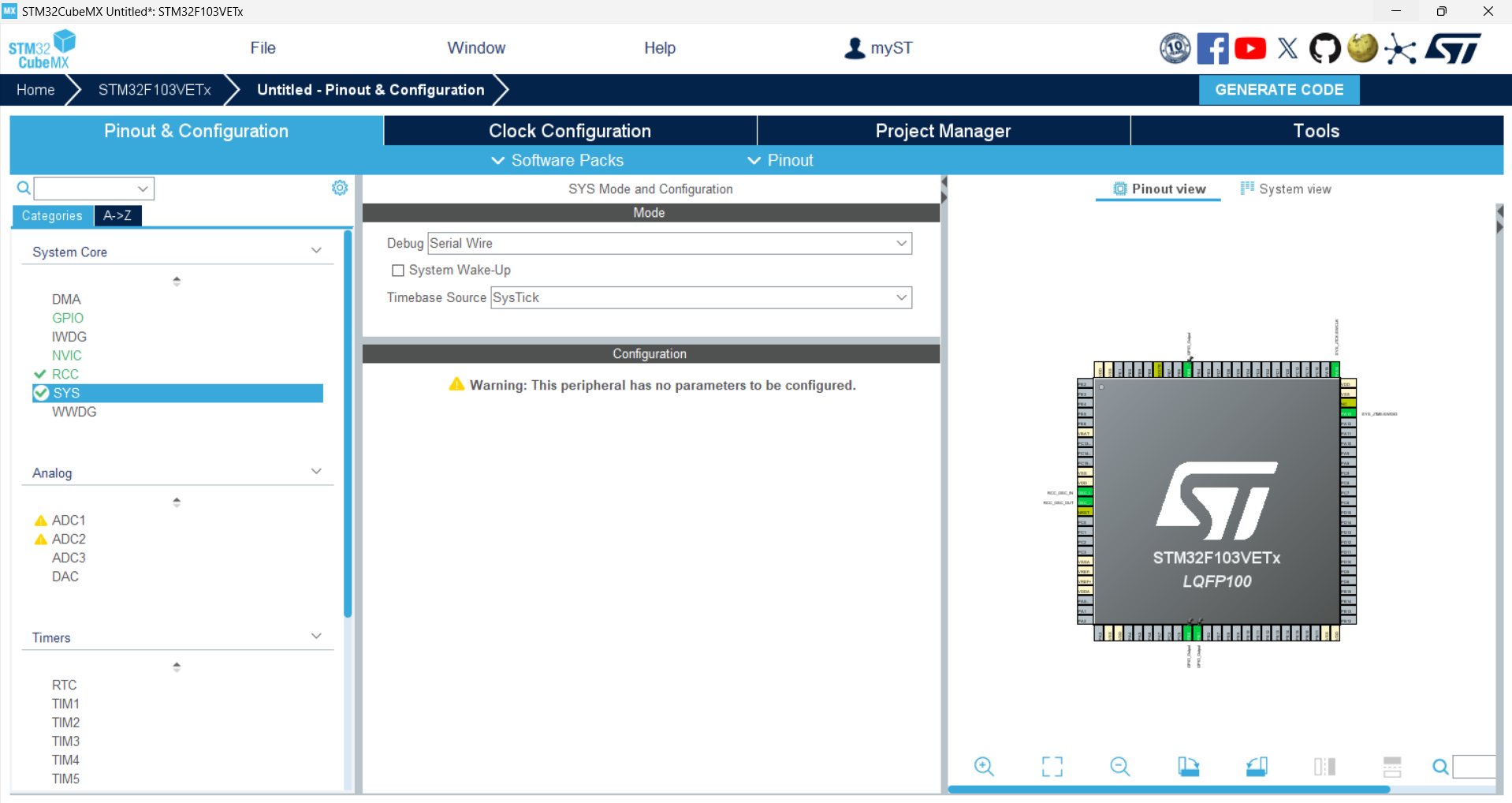This screenshot has width=1512, height=803.
Task: Click the warning triangle beside ADC1
Action: pos(41,521)
